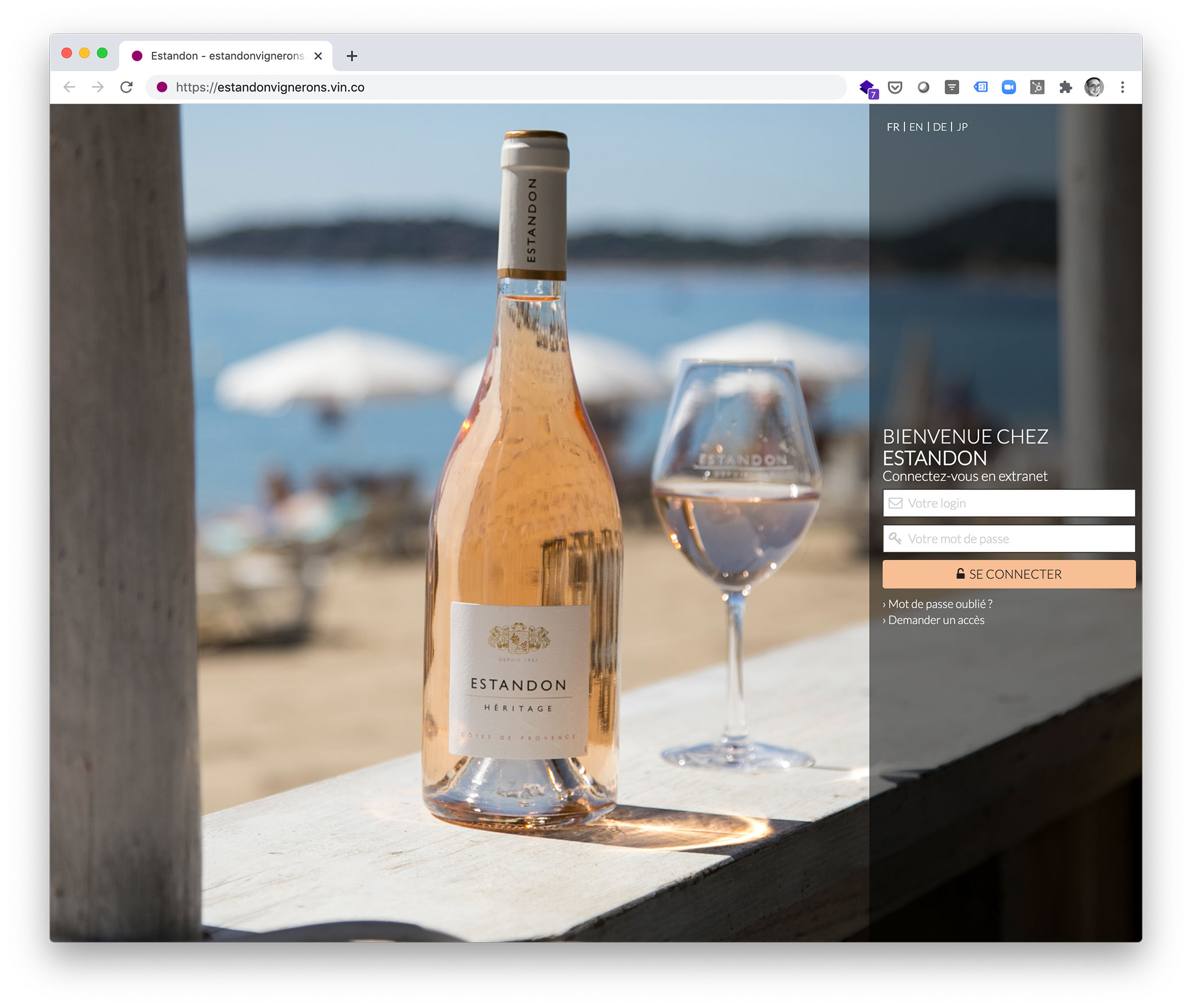Open Mot de passe oublié link

(x=938, y=604)
